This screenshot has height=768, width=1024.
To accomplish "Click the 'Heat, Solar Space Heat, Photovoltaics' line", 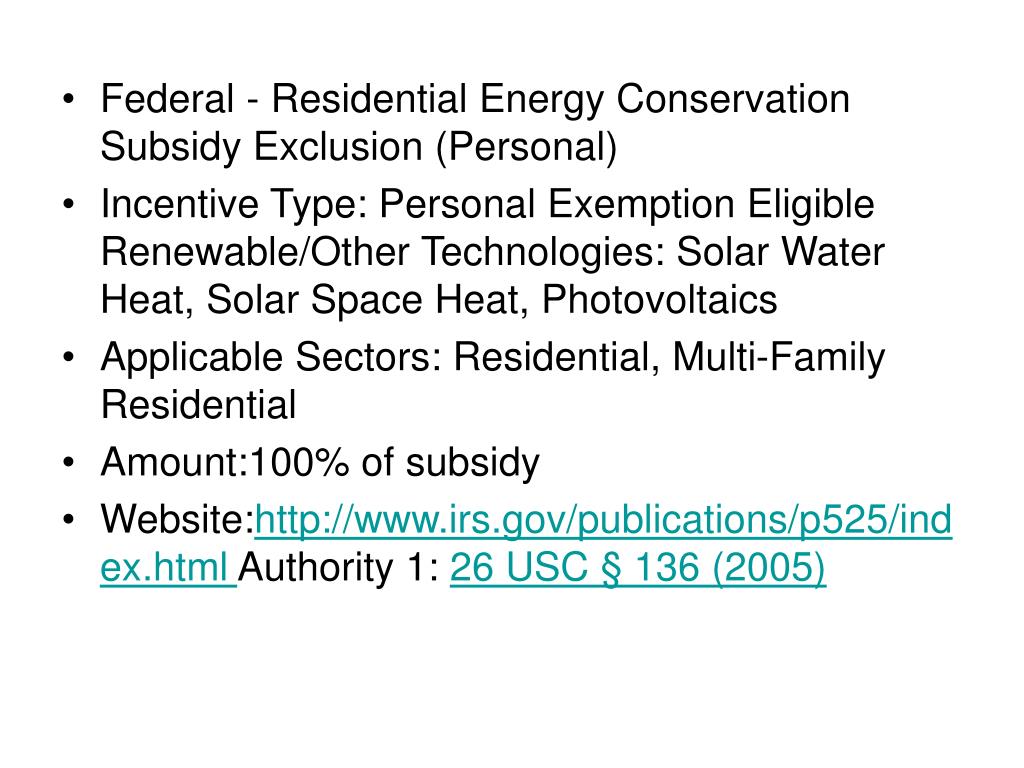I will tap(439, 300).
